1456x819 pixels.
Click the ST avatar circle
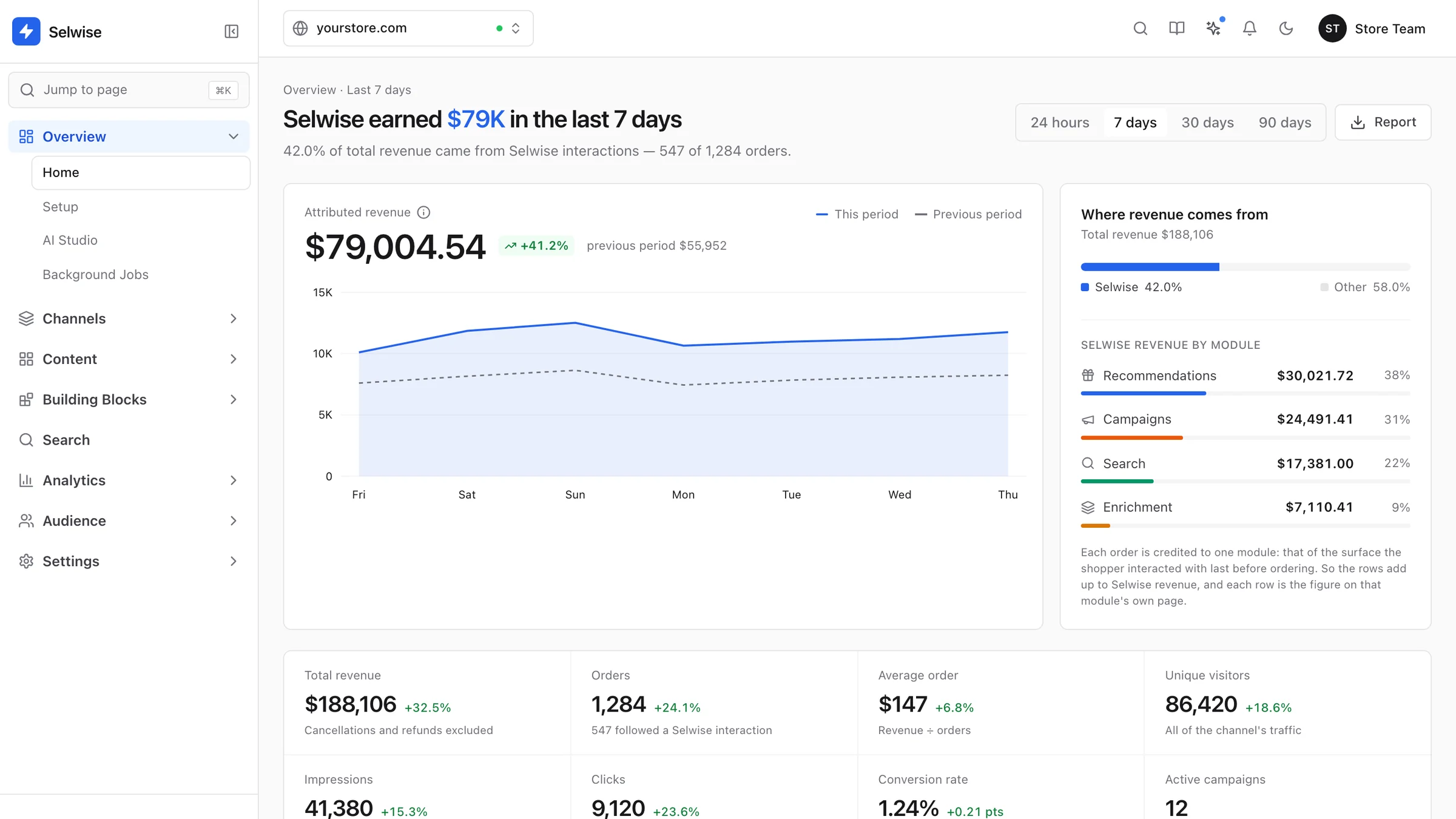(1332, 29)
